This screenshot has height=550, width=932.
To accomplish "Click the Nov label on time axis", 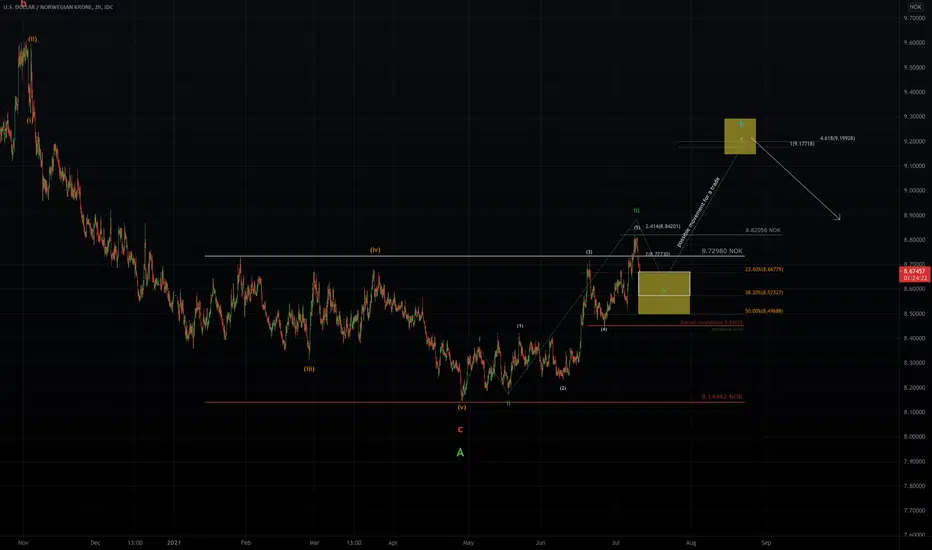I will [23, 543].
